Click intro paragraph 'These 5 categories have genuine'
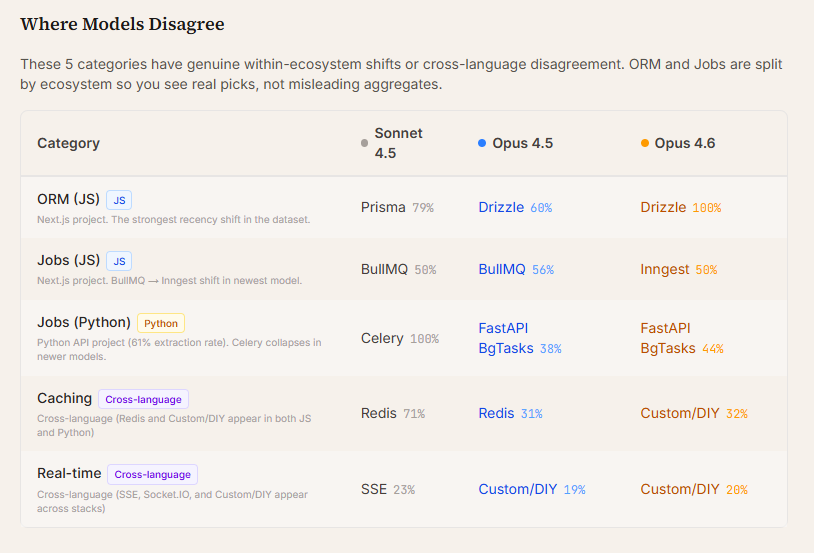The width and height of the screenshot is (814, 553). click(x=401, y=74)
